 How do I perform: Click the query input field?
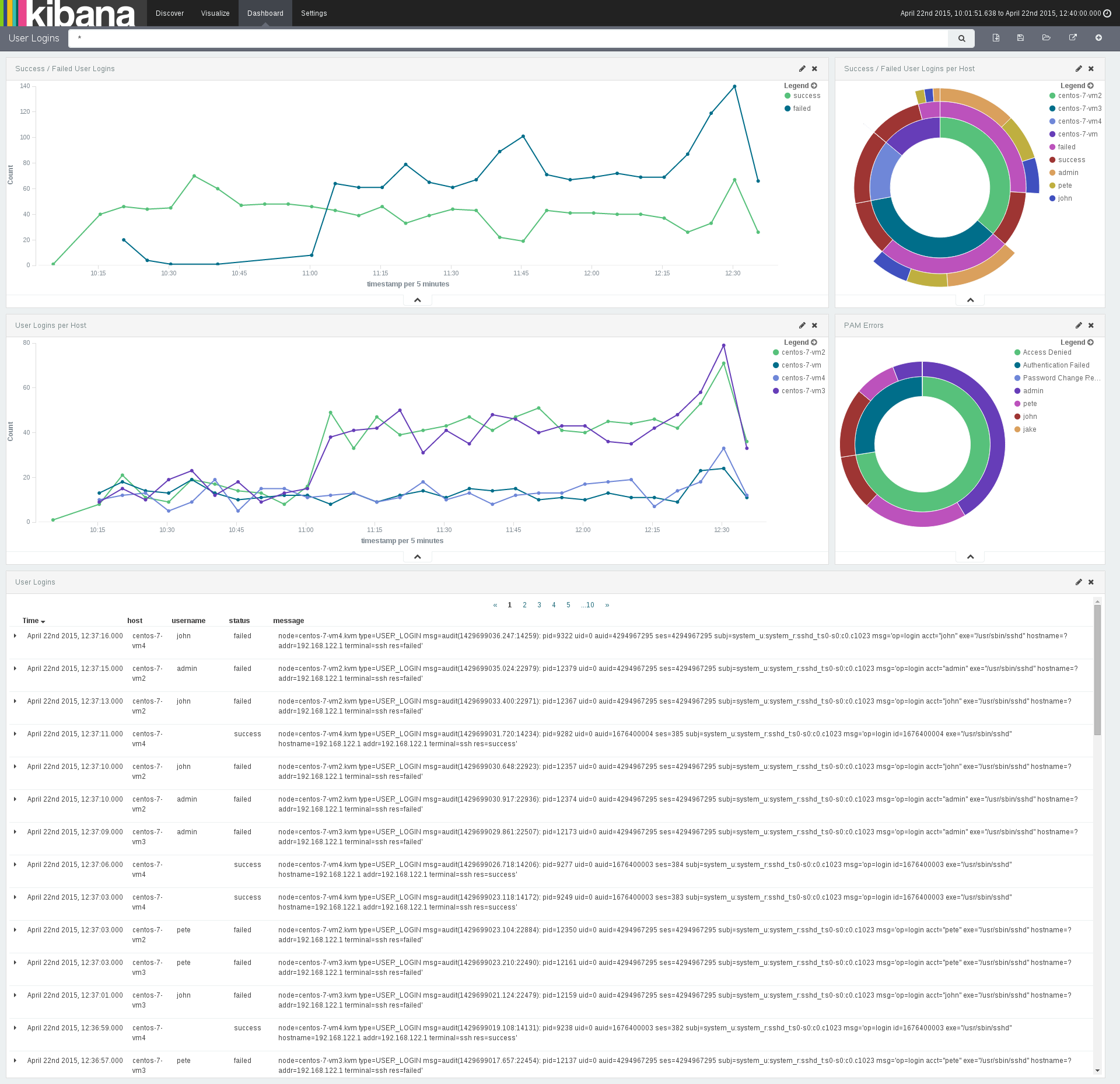(508, 39)
